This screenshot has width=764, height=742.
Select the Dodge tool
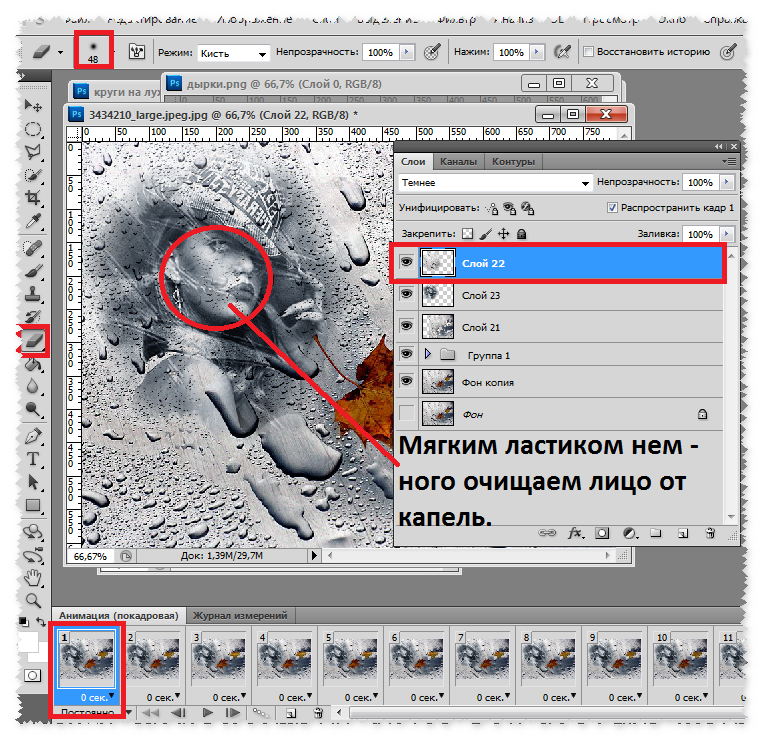[x=33, y=409]
